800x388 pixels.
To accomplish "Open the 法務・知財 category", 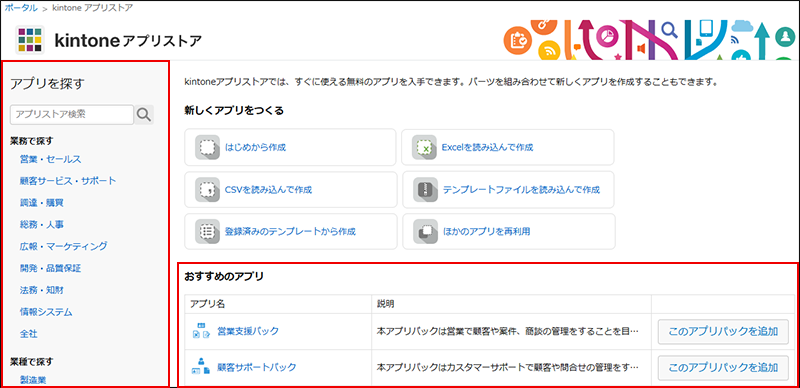I will 42,290.
